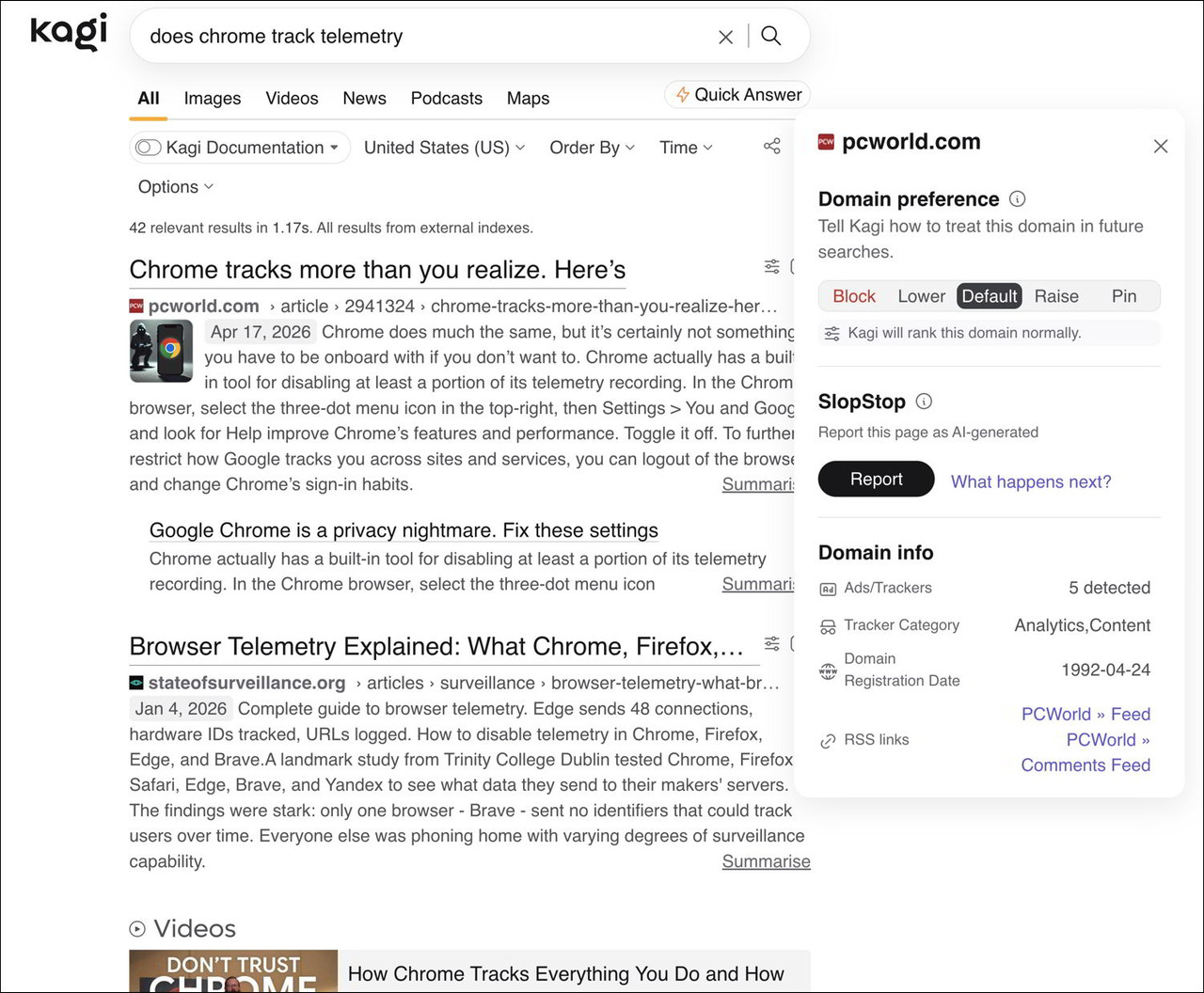Open 'Google Chrome is a privacy nightmare' link
Screen dimensions: 1204x993
coord(404,530)
